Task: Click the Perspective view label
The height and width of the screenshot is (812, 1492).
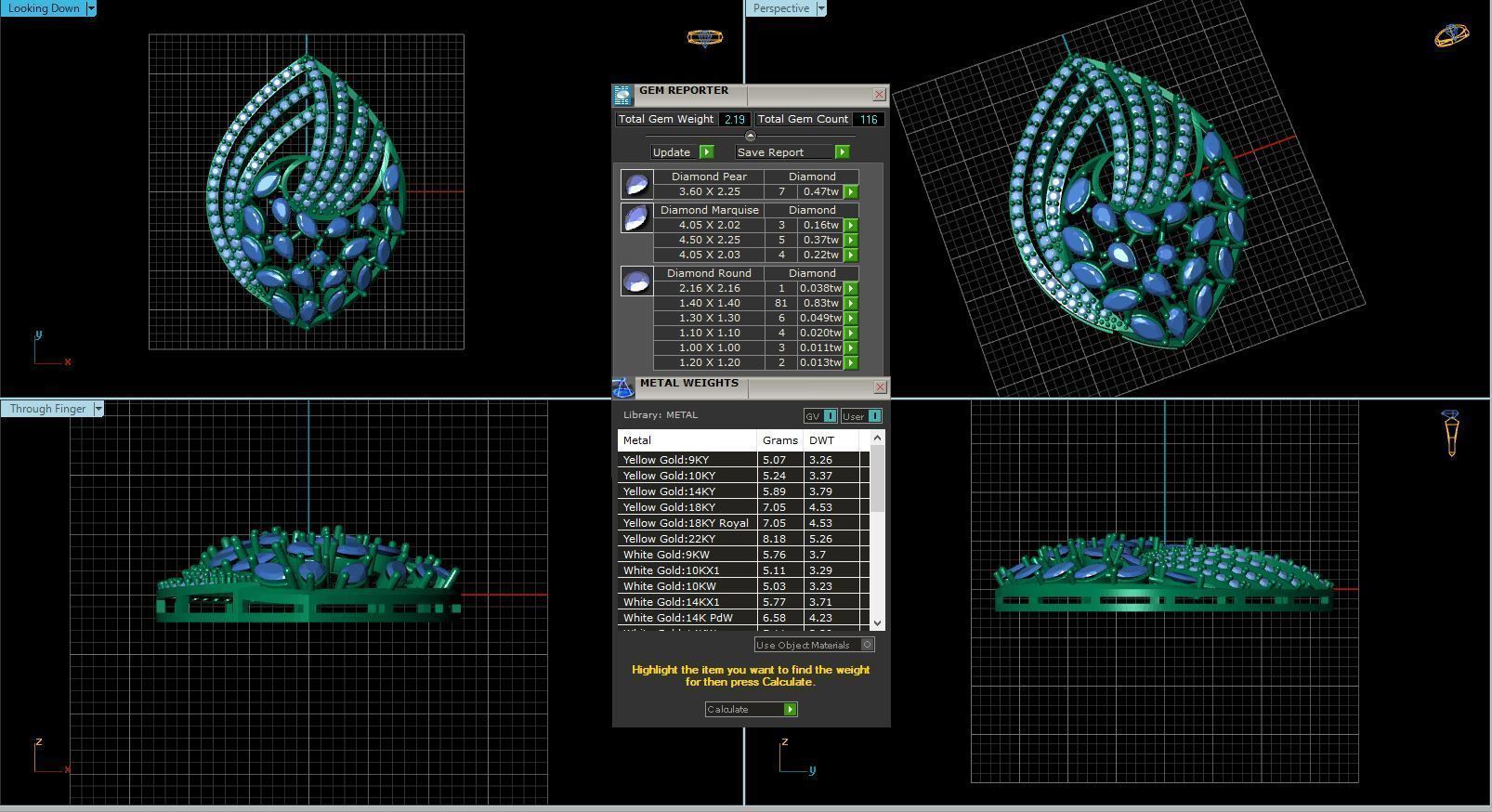Action: pos(780,8)
